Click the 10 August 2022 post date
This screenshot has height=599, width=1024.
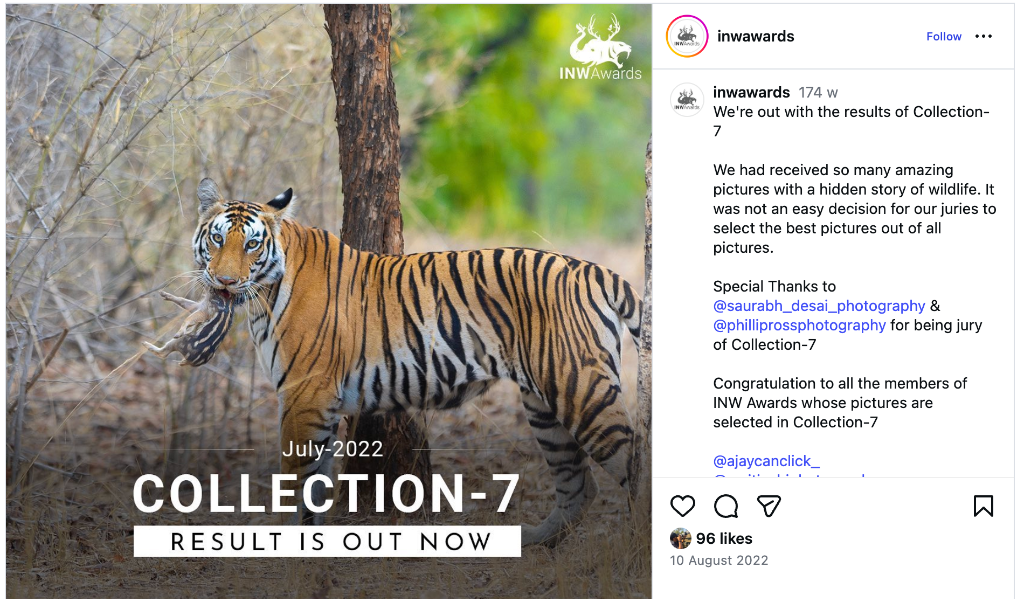pyautogui.click(x=719, y=560)
